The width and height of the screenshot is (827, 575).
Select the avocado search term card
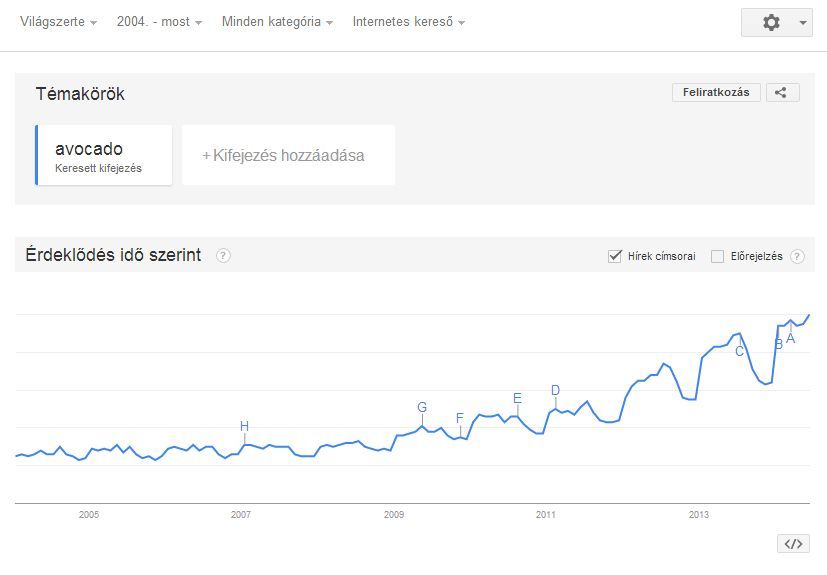(x=104, y=155)
